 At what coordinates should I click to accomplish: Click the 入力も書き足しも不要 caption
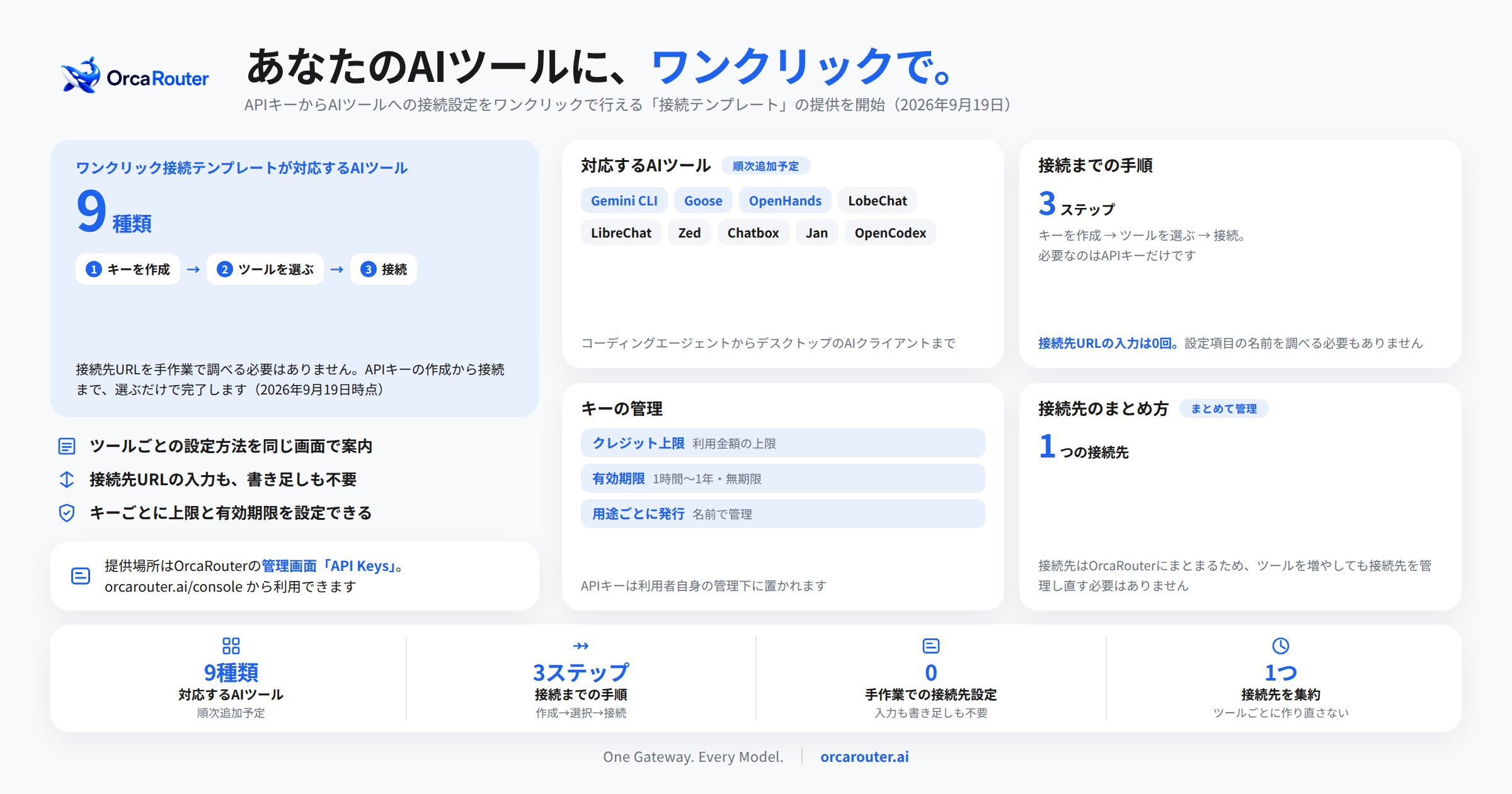click(x=931, y=713)
